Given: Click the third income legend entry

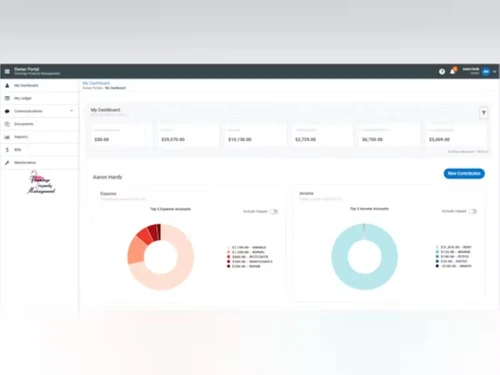Looking at the screenshot, I should point(452,257).
